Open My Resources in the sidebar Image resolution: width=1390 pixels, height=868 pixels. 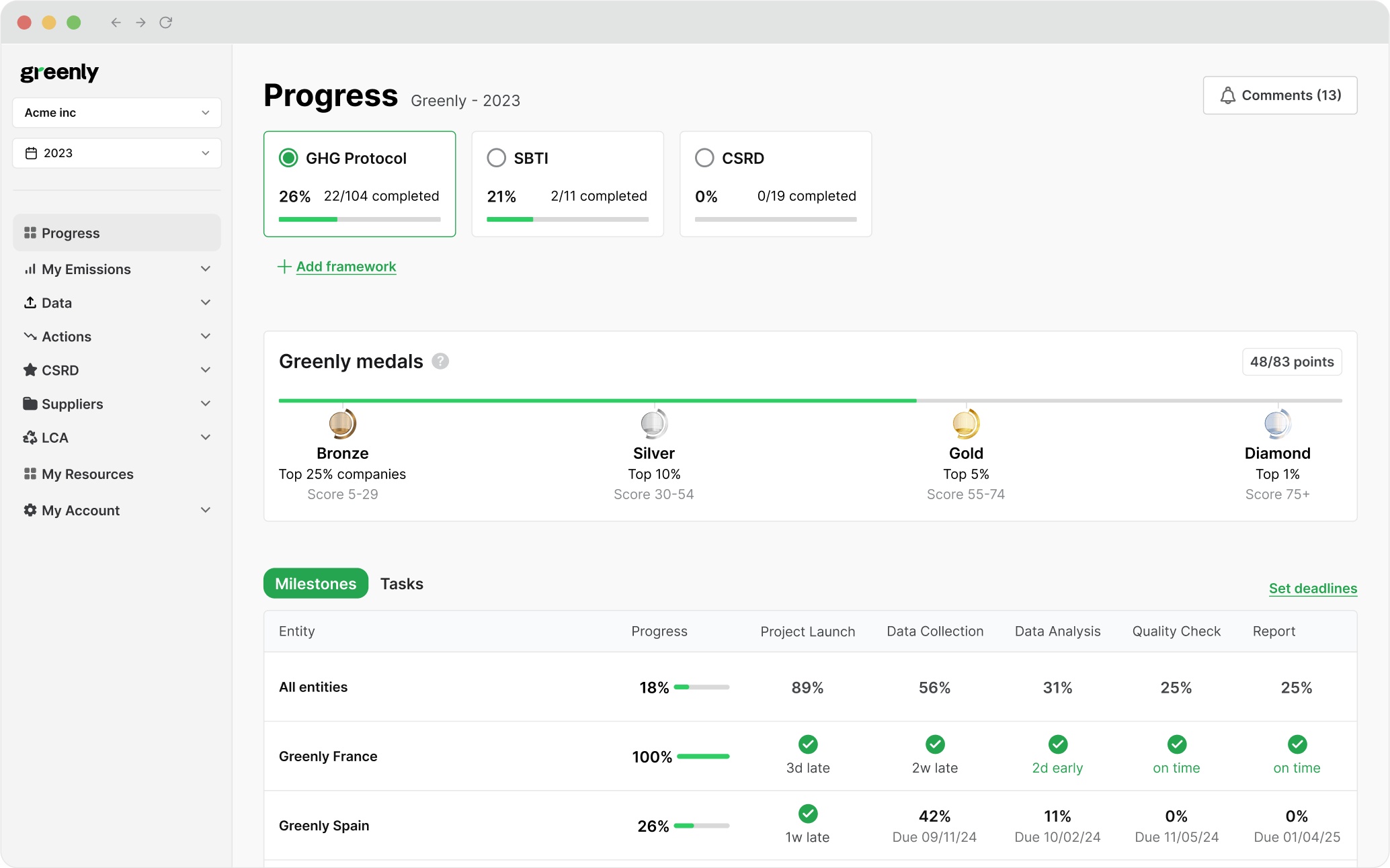[x=87, y=474]
